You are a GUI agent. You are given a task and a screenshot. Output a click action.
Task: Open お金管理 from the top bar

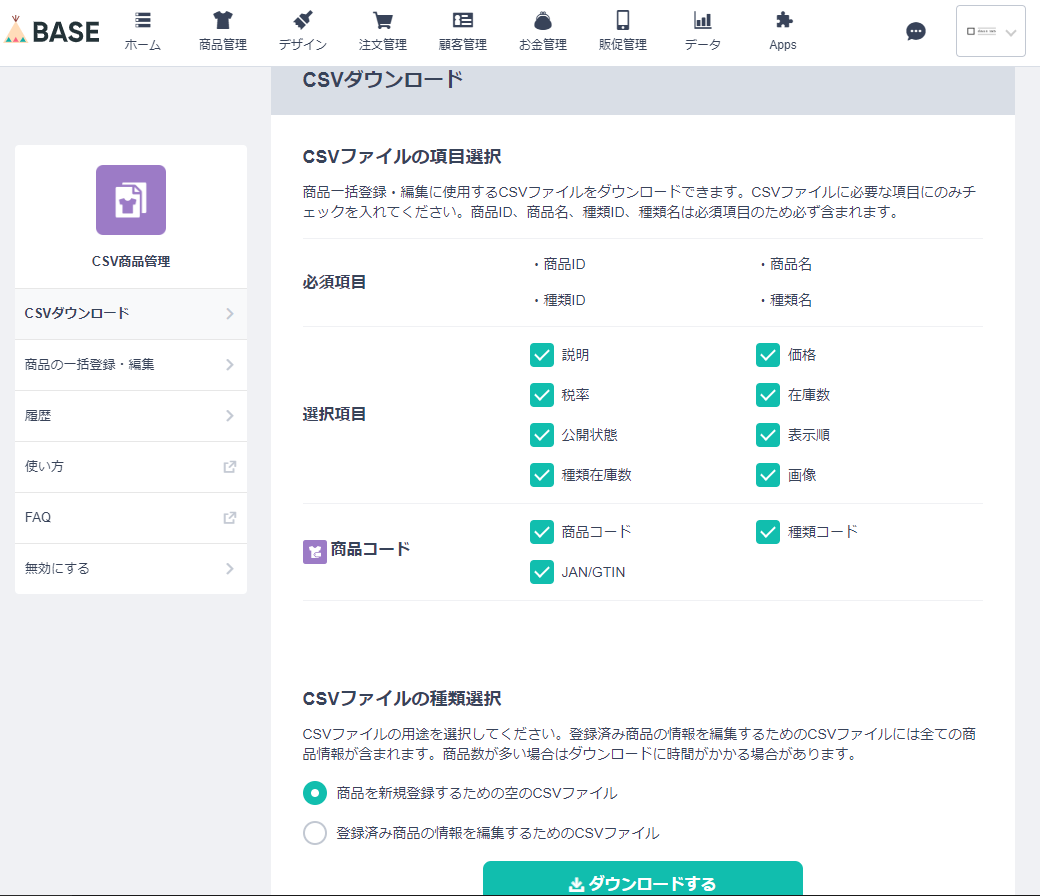[x=542, y=30]
